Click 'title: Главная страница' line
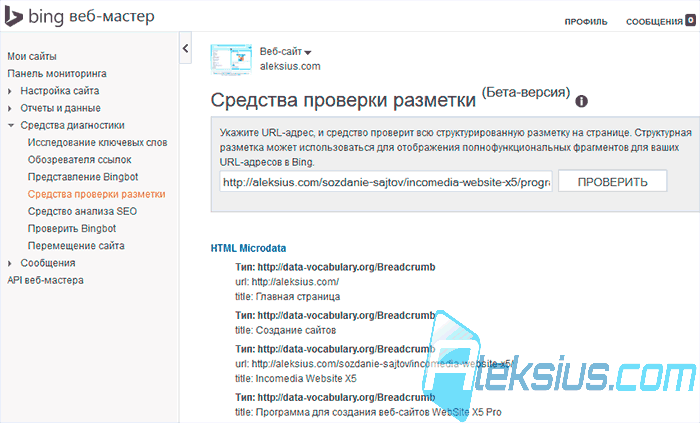Screen dimensions: 700x423 click(288, 297)
